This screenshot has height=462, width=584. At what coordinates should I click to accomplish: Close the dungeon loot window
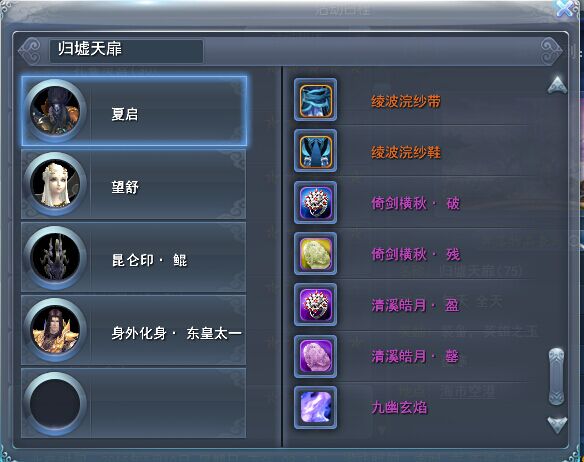coord(565,8)
